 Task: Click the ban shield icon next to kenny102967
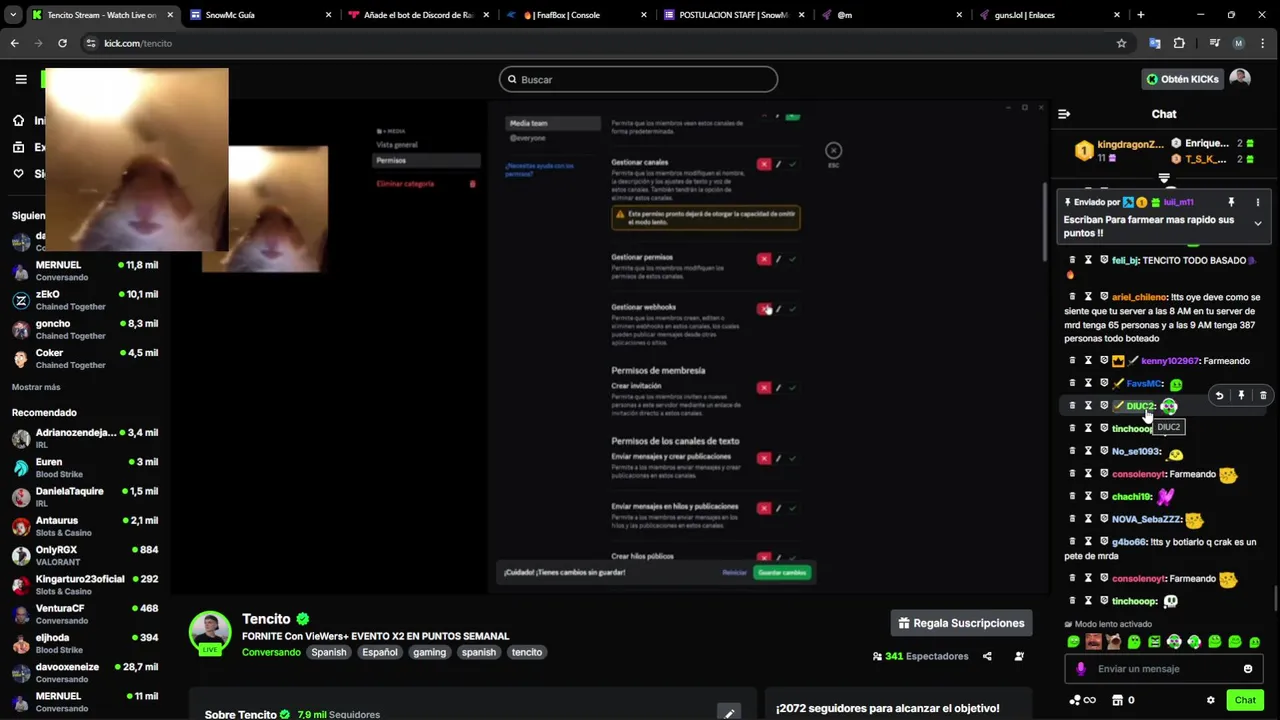[x=1104, y=361]
